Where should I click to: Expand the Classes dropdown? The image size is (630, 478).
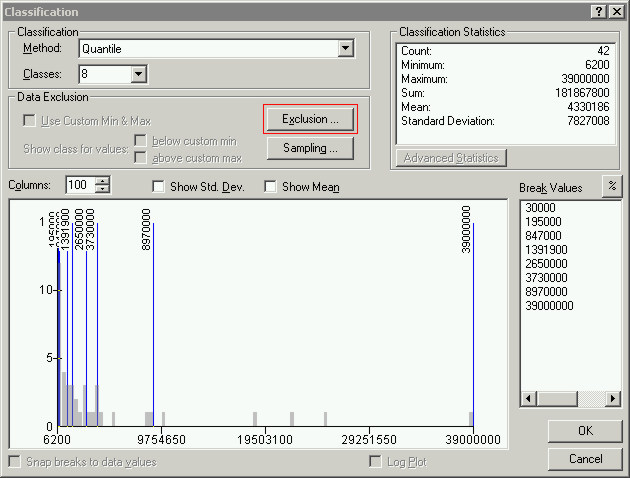139,74
